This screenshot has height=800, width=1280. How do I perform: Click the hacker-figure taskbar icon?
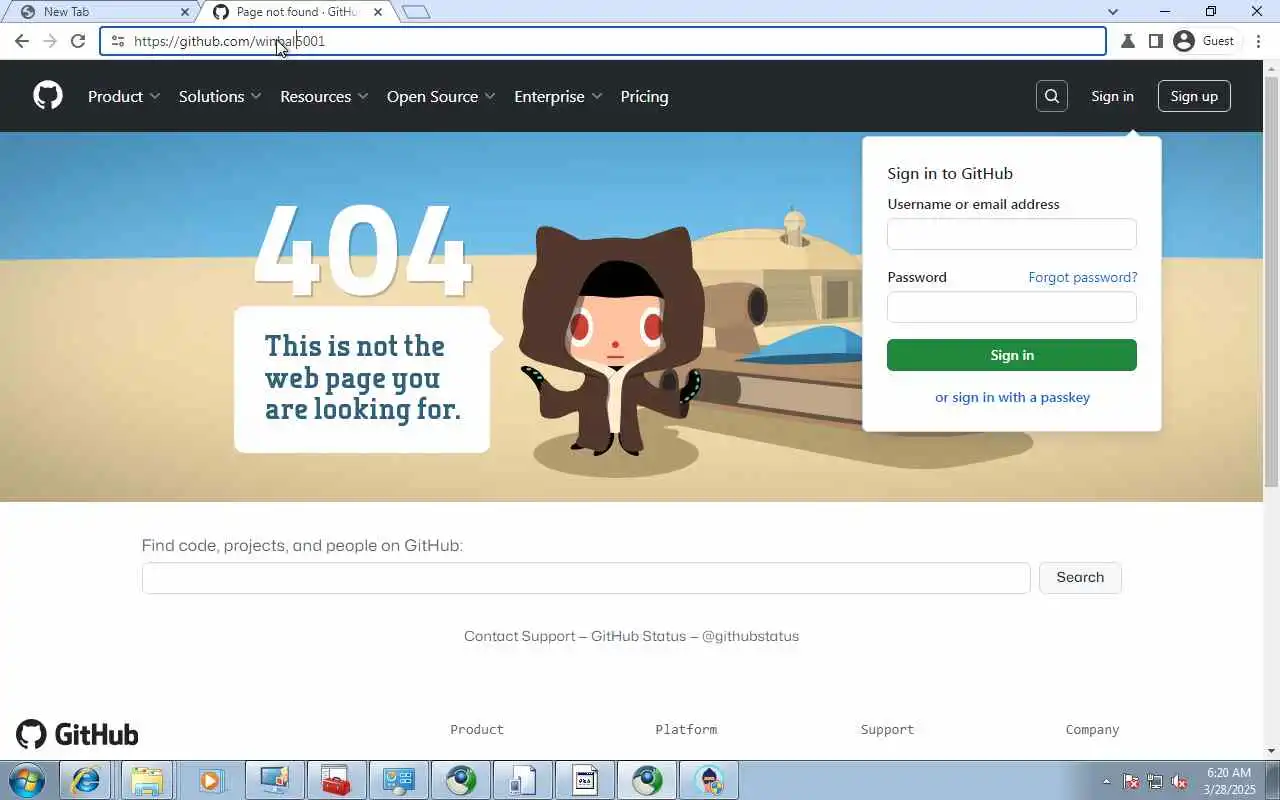pos(709,780)
